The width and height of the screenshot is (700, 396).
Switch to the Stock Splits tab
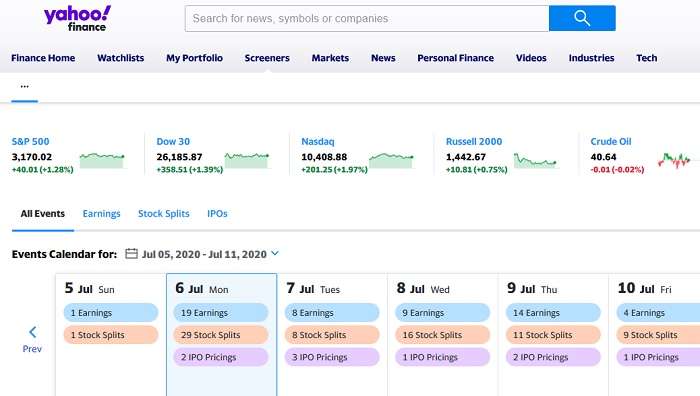(164, 214)
